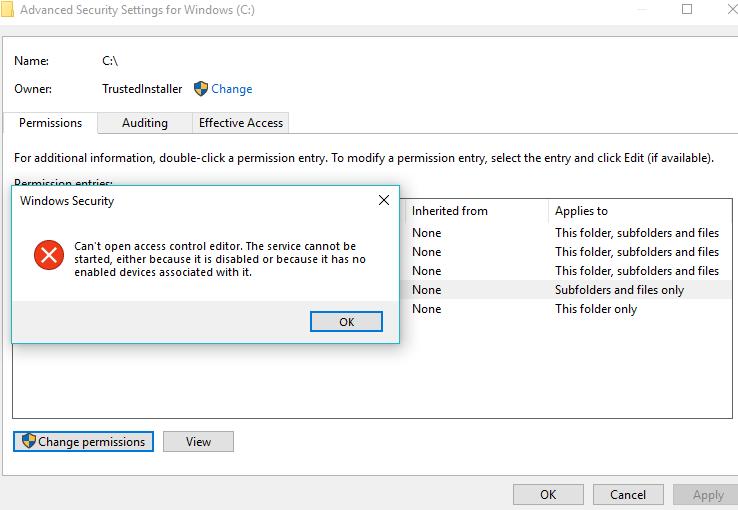Select the 'Subfolders and files only' entry
Image resolution: width=738 pixels, height=510 pixels.
566,290
